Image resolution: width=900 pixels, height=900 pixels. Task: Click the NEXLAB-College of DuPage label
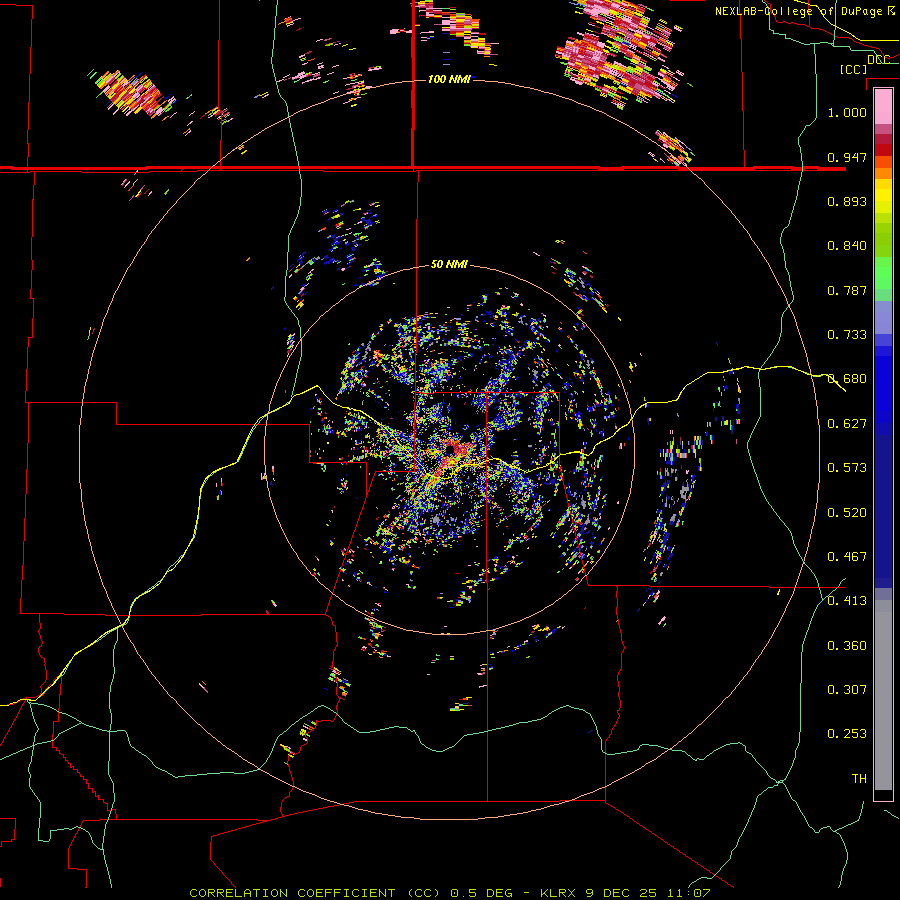point(800,11)
